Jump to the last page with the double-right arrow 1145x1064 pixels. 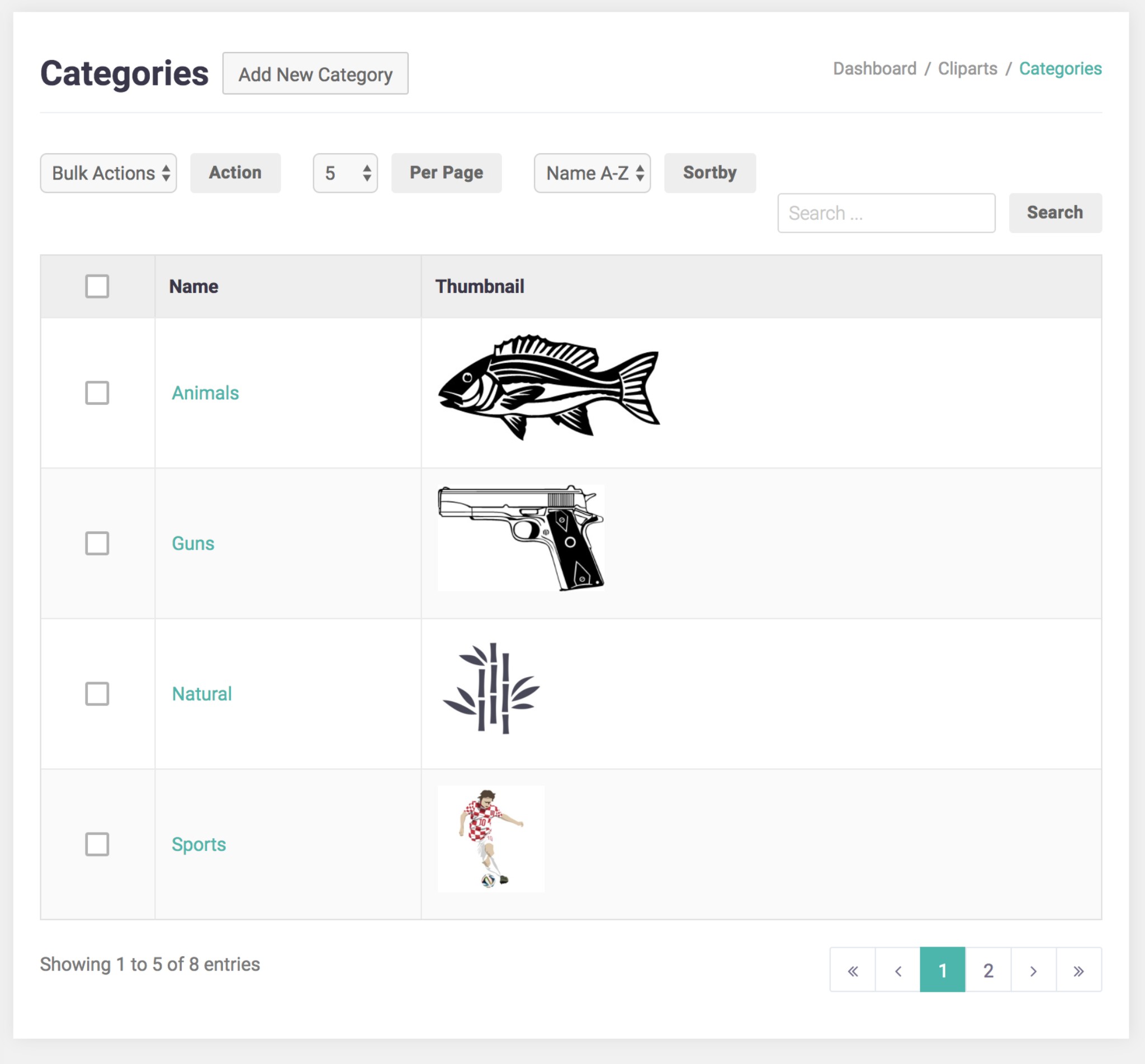[1079, 971]
